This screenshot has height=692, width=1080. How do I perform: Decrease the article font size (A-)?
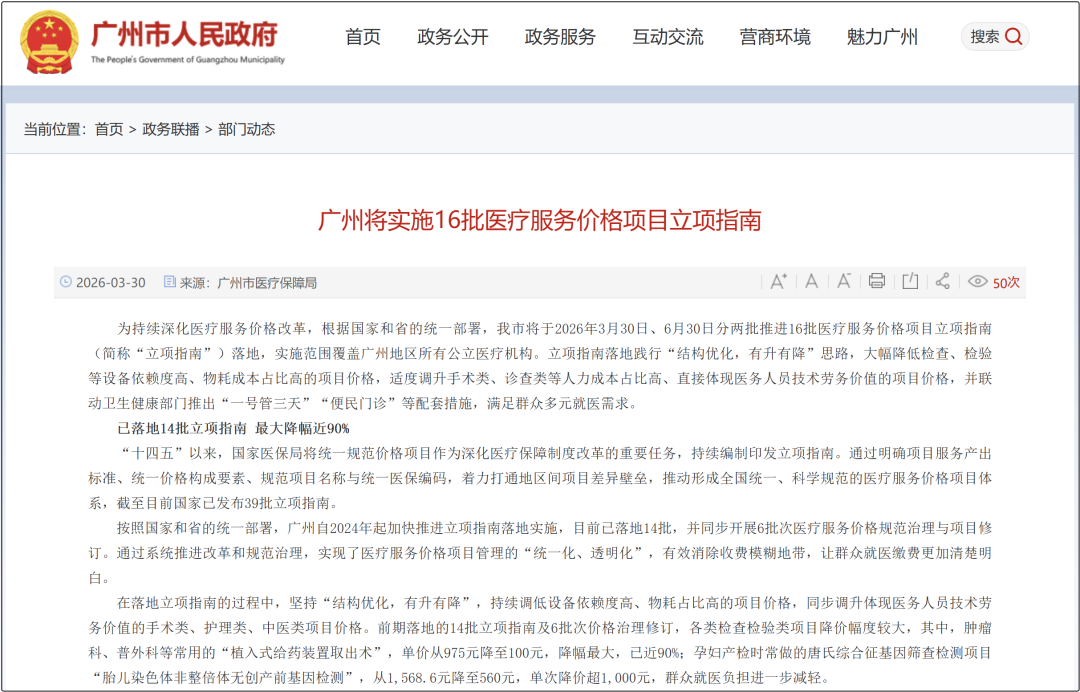pyautogui.click(x=844, y=282)
